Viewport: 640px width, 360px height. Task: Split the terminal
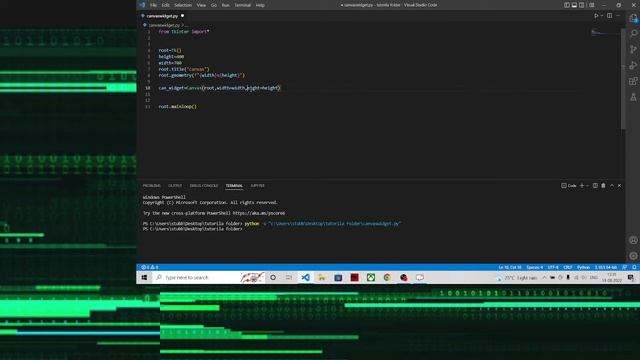click(x=595, y=186)
